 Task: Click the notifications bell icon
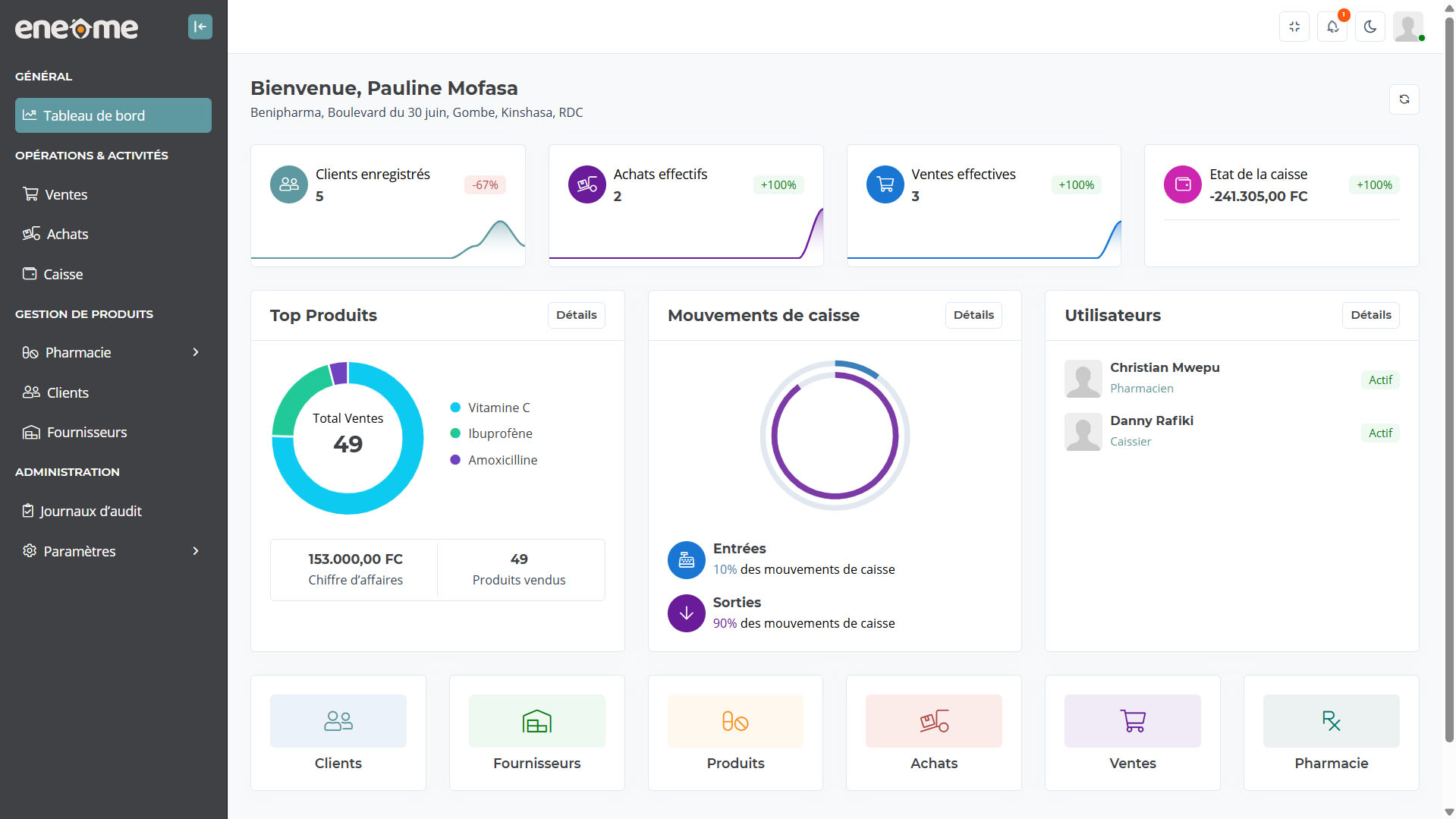click(x=1332, y=27)
